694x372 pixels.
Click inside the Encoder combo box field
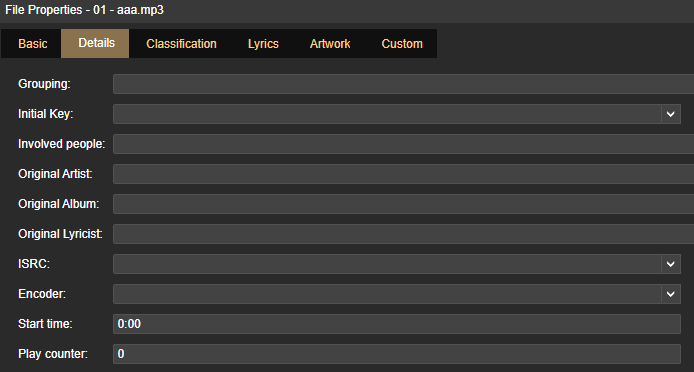pos(387,294)
